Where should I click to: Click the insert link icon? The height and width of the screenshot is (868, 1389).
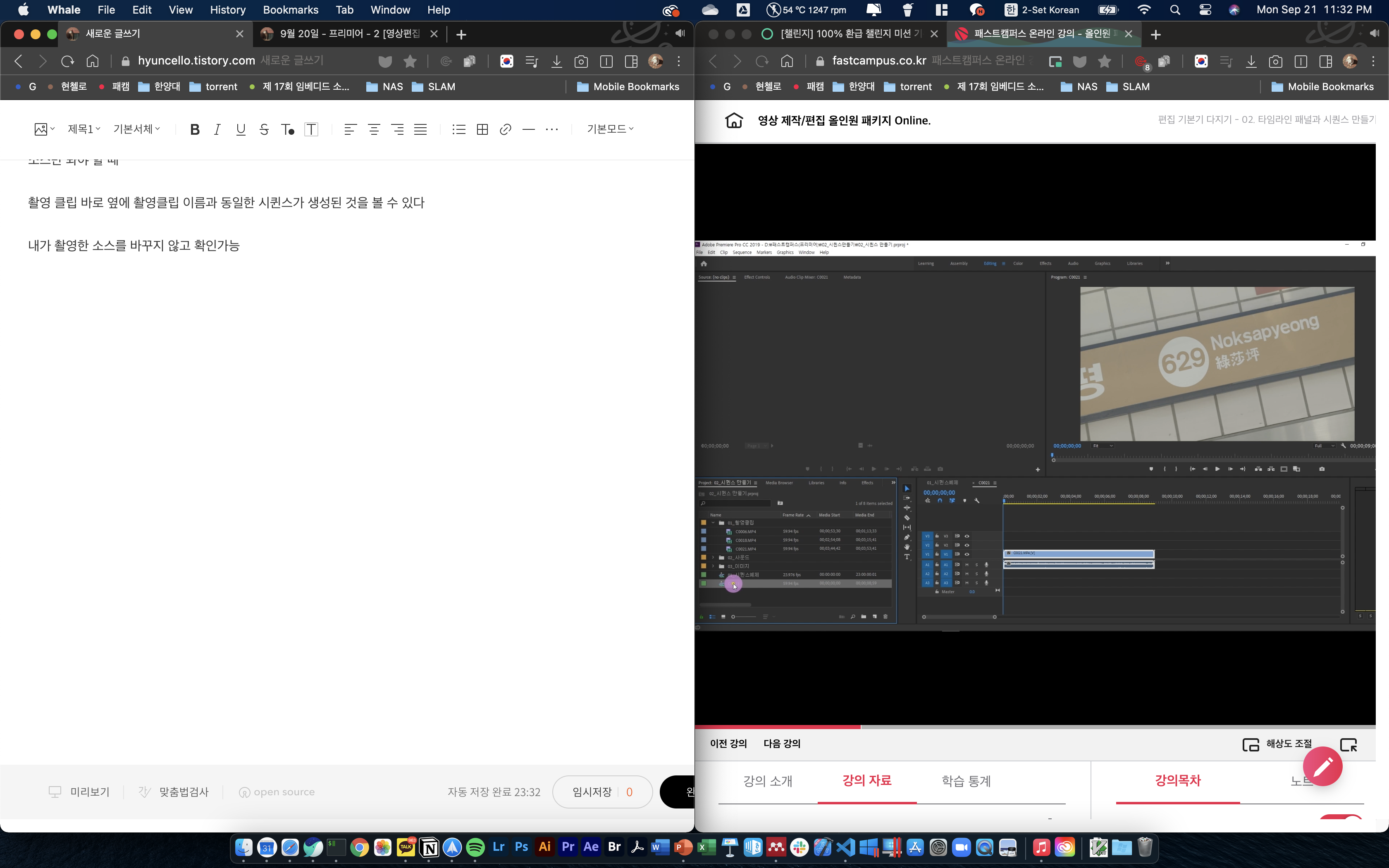[505, 129]
